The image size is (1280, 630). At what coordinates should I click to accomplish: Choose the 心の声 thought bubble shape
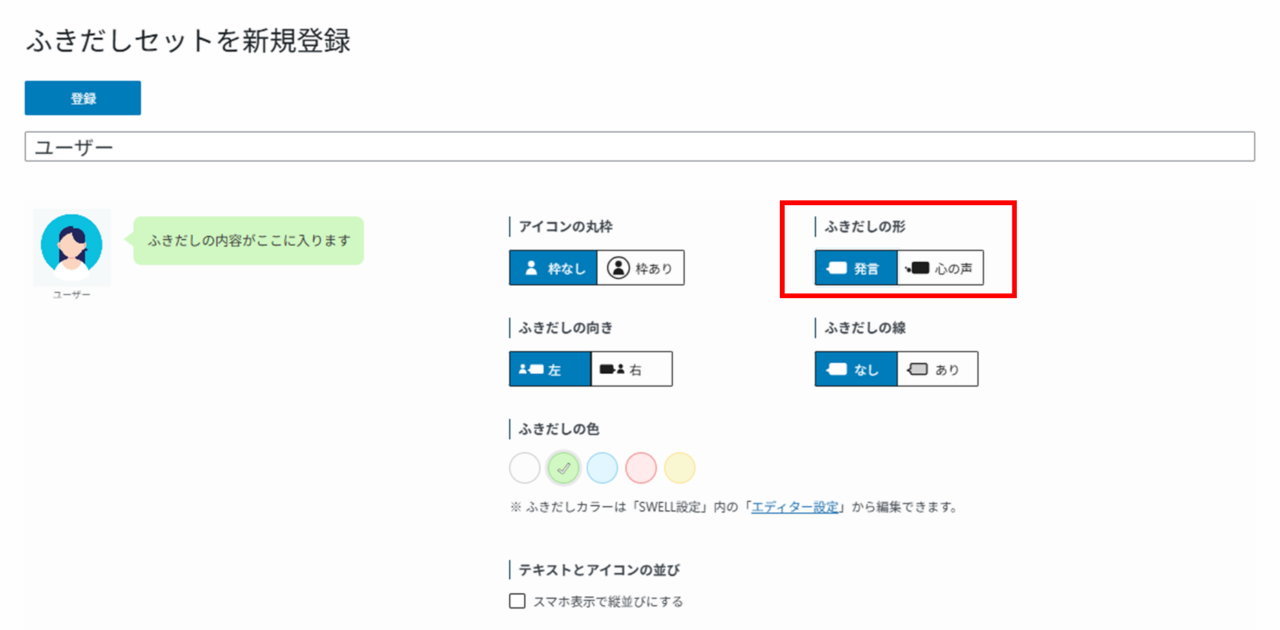[x=940, y=268]
